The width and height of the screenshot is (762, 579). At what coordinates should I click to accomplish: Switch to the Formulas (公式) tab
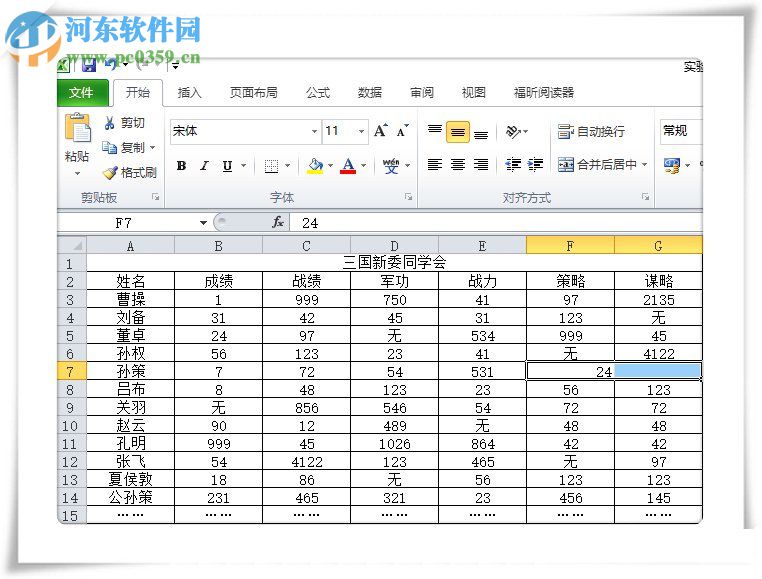pyautogui.click(x=318, y=92)
